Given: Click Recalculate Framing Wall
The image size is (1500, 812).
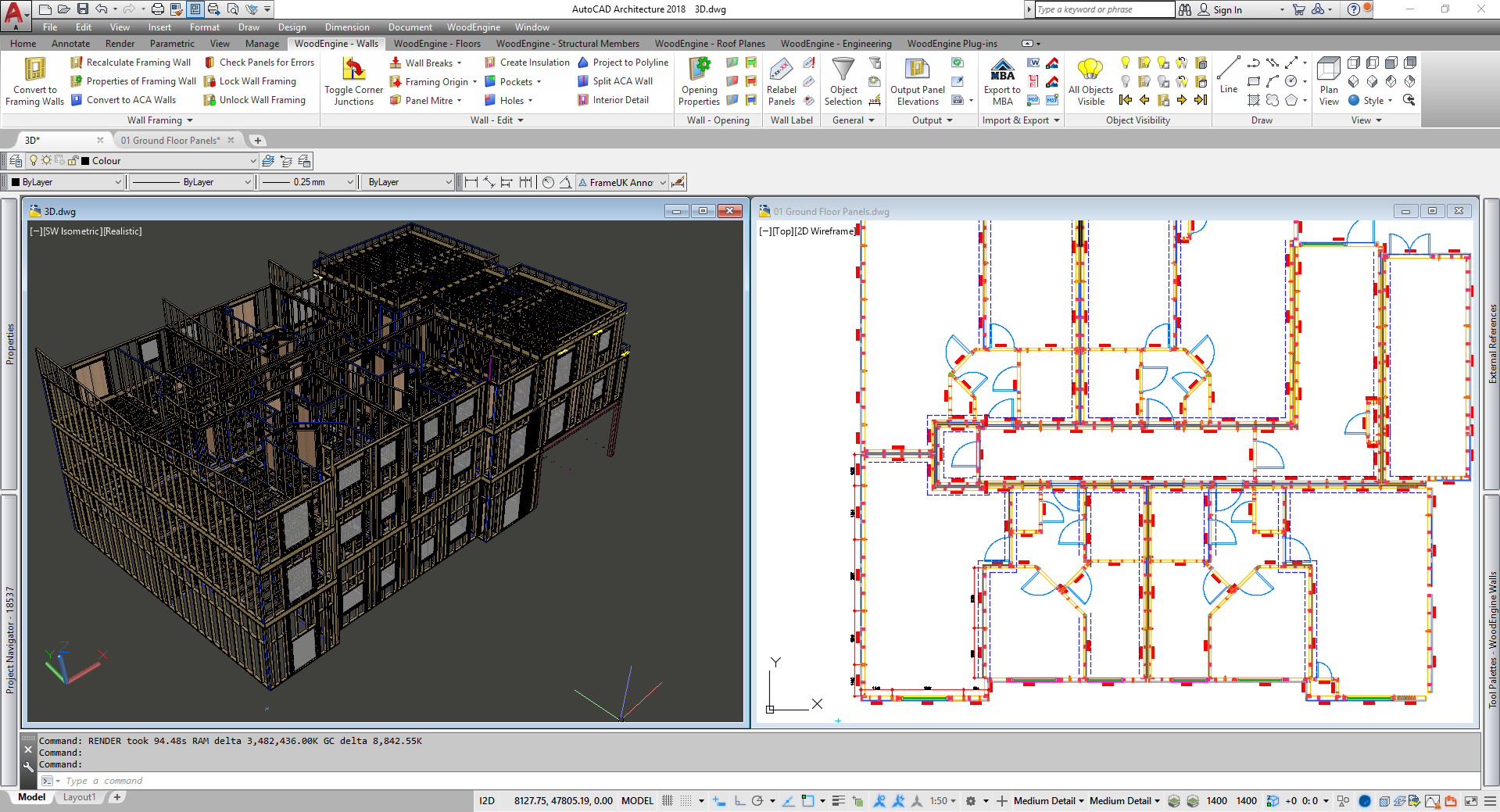Looking at the screenshot, I should [x=131, y=63].
